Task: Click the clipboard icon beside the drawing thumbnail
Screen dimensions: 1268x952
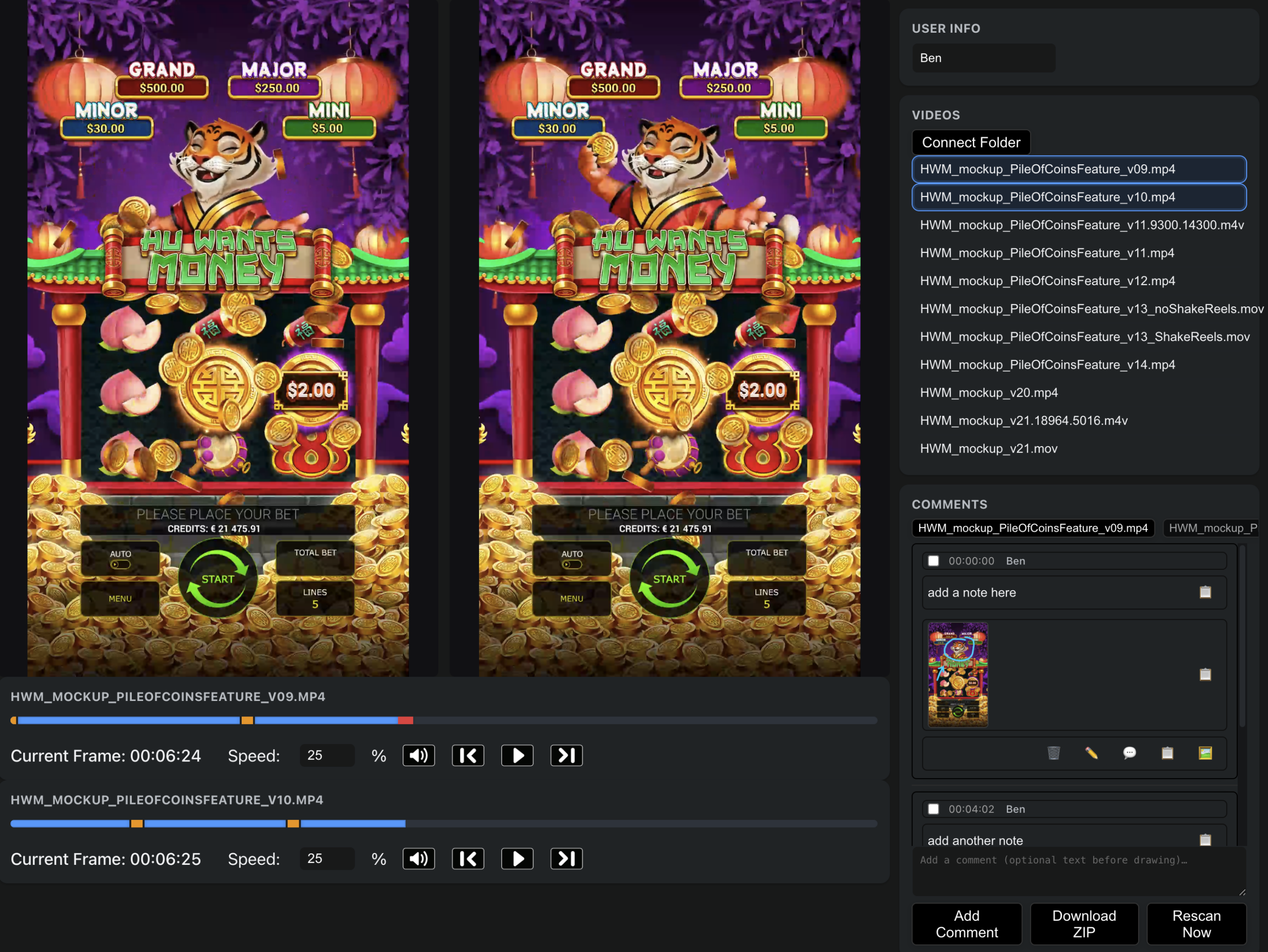Action: tap(1205, 674)
